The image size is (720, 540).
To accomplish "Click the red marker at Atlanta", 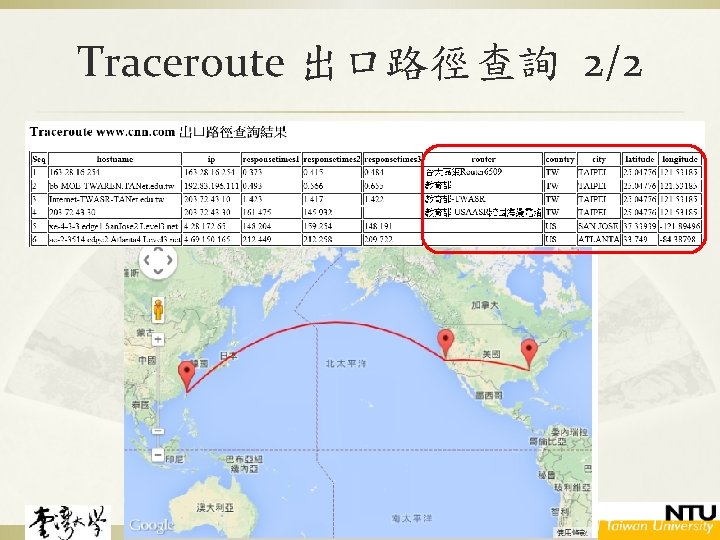I will point(529,354).
